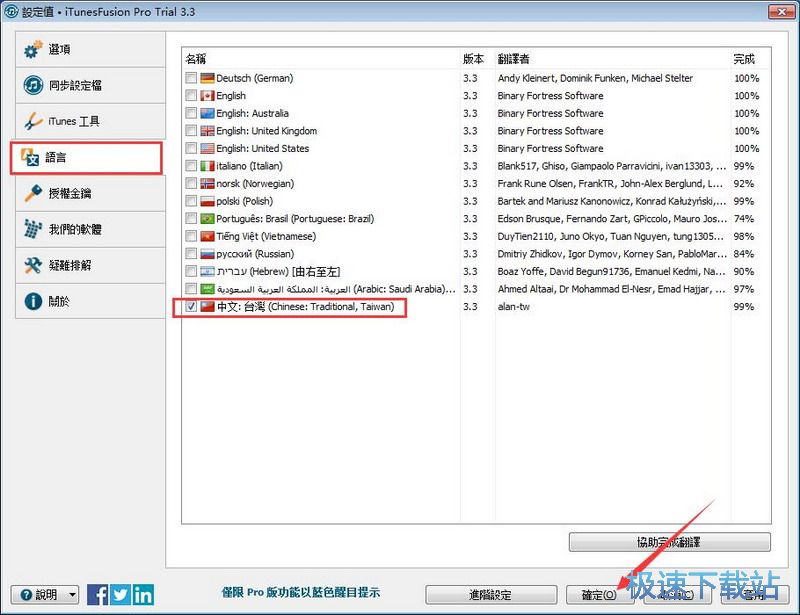Enable the Deutsch (German) language checkbox
The height and width of the screenshot is (615, 800).
[x=190, y=78]
